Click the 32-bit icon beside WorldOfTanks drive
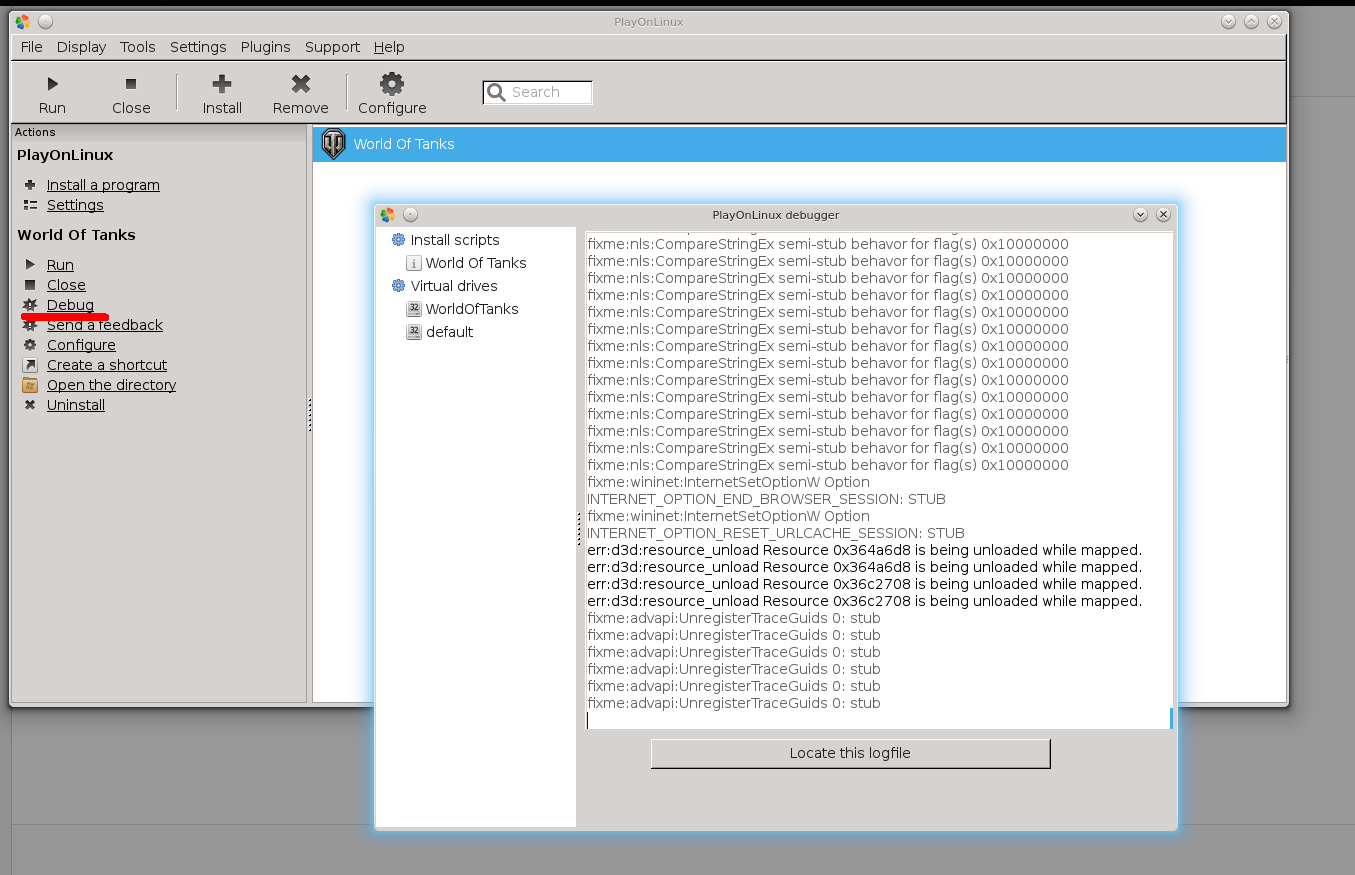Image resolution: width=1355 pixels, height=875 pixels. tap(414, 309)
